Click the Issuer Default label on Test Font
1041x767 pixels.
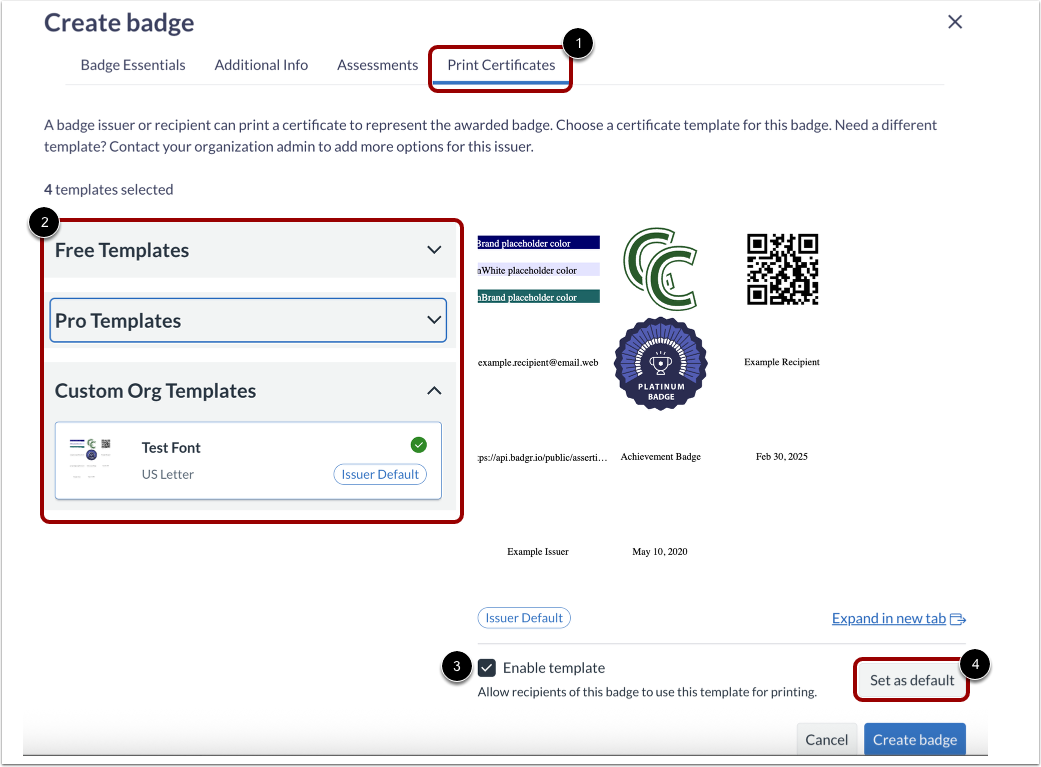[380, 474]
